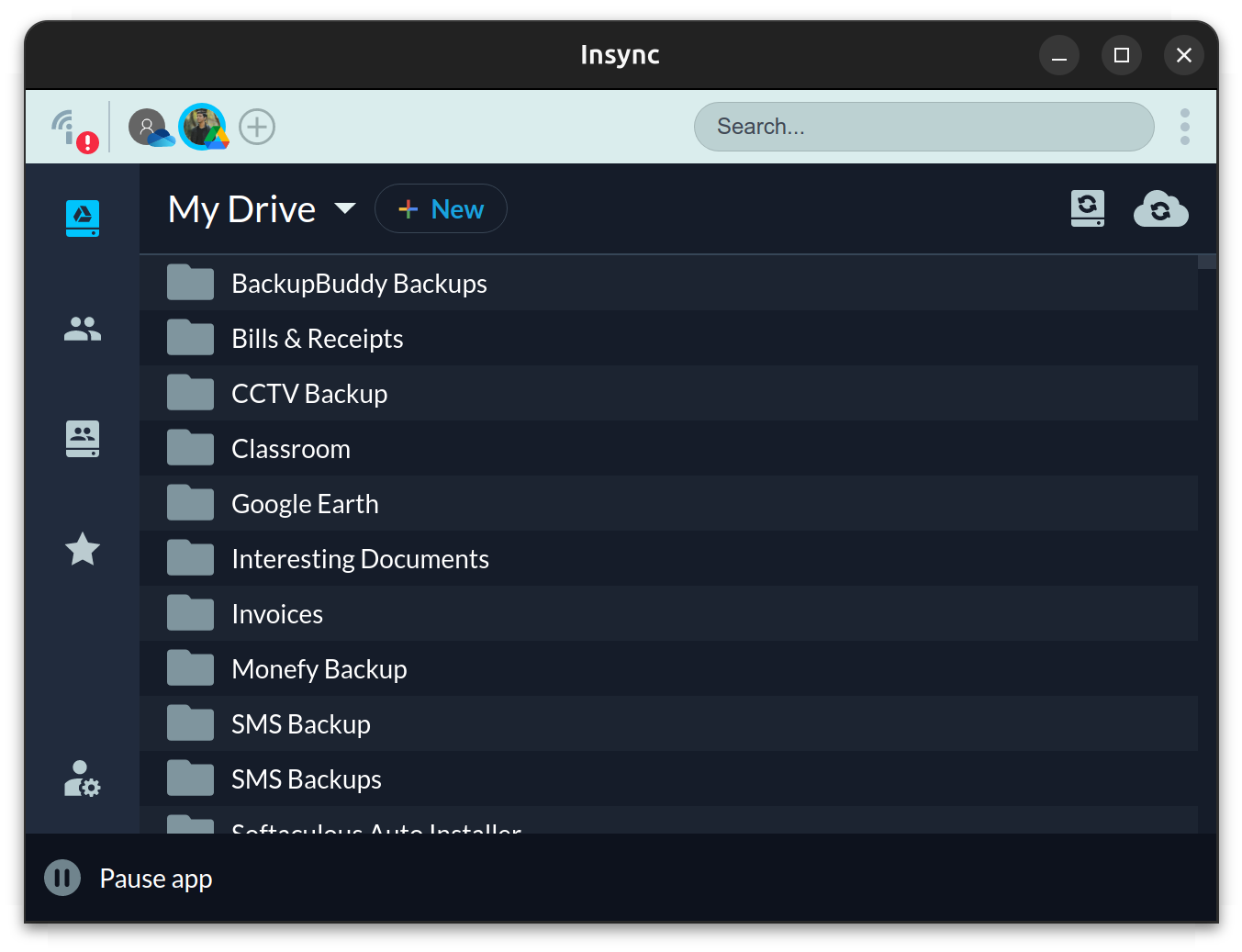Add a new cloud account
The image size is (1242, 952).
[x=257, y=127]
